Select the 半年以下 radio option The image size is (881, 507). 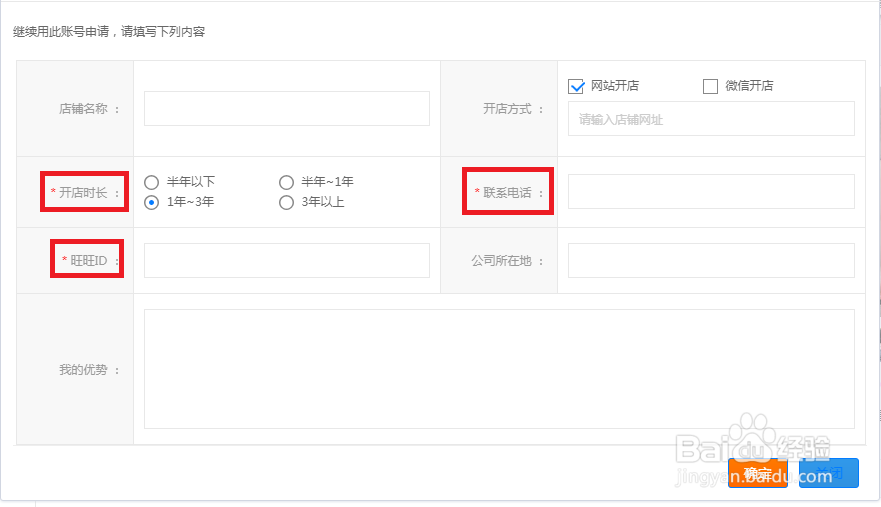(x=151, y=182)
